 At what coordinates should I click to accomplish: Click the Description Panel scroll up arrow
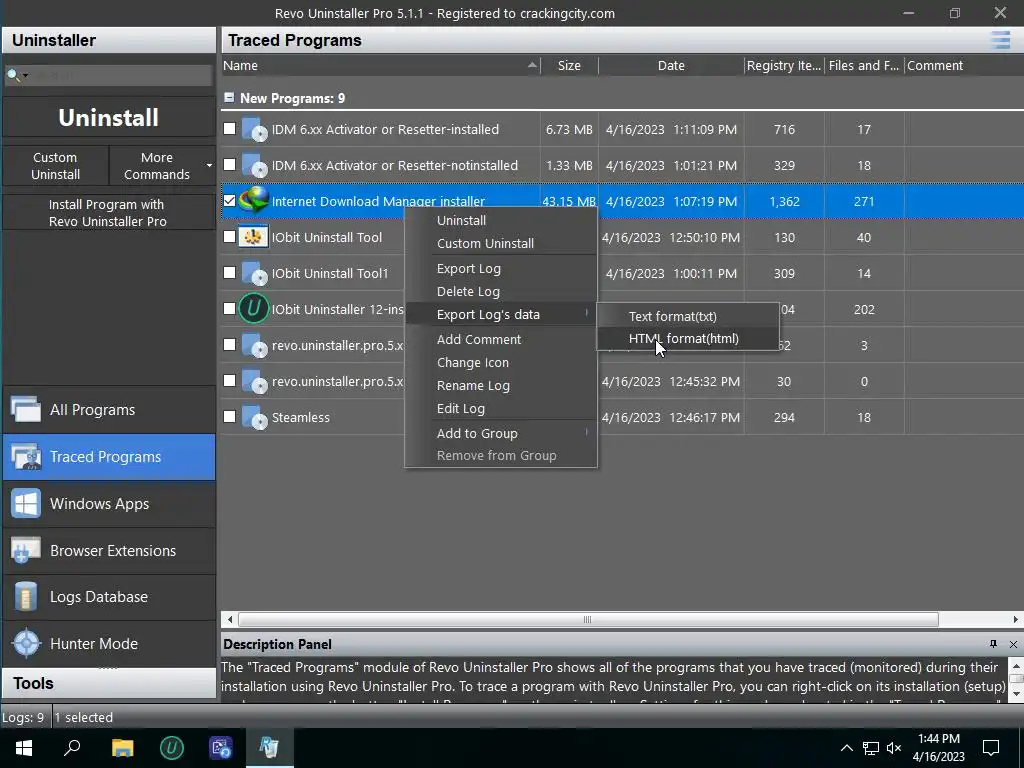(1016, 666)
